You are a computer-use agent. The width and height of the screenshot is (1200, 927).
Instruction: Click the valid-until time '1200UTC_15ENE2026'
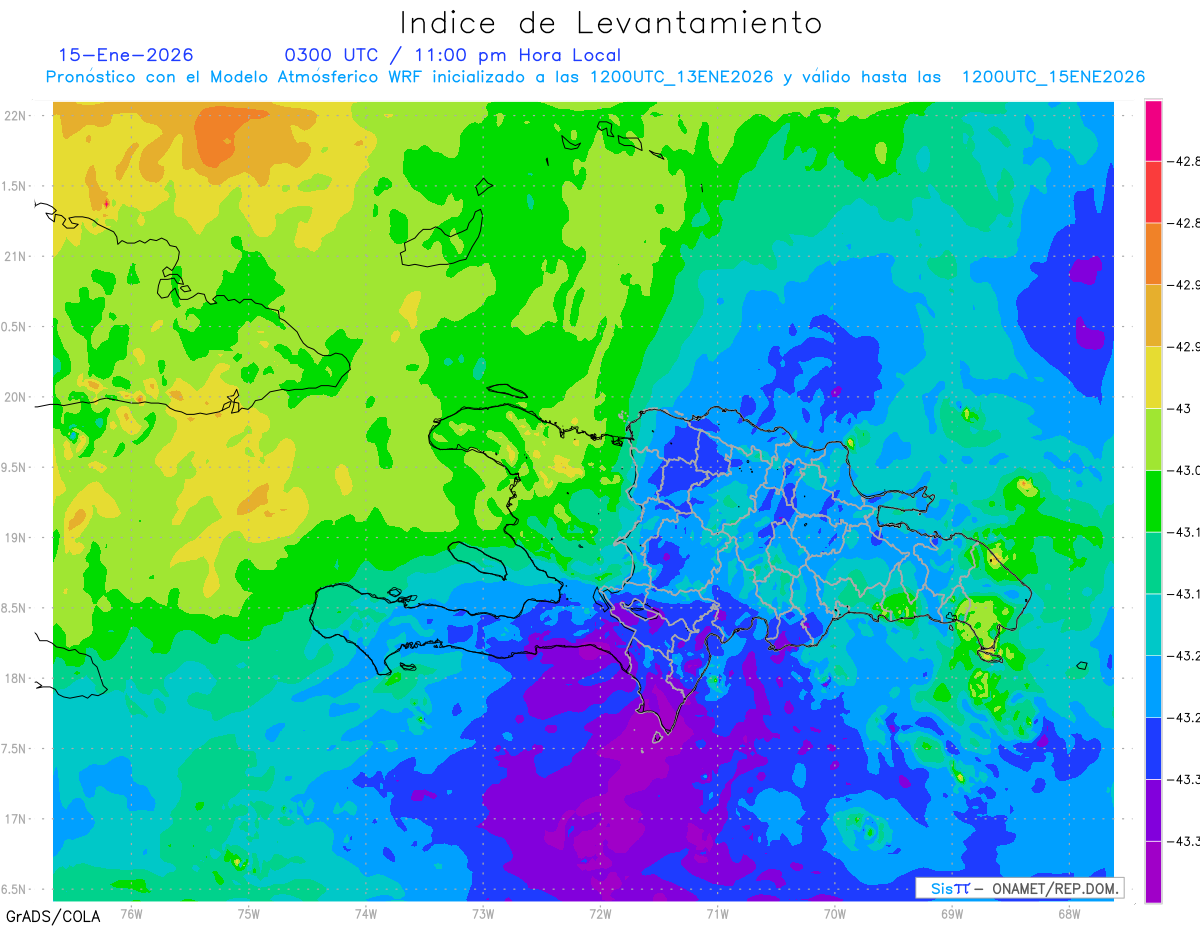[x=1053, y=77]
